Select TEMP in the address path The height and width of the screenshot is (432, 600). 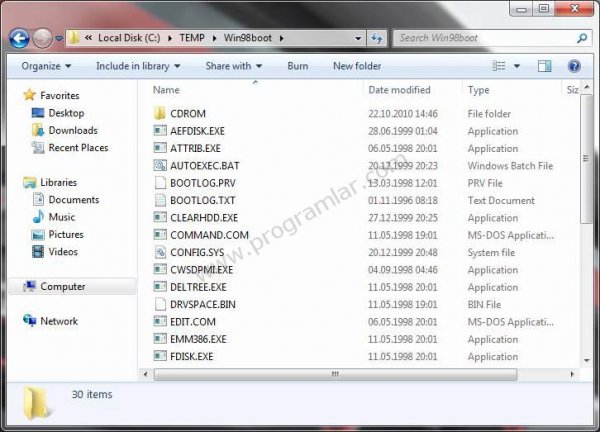pos(192,38)
